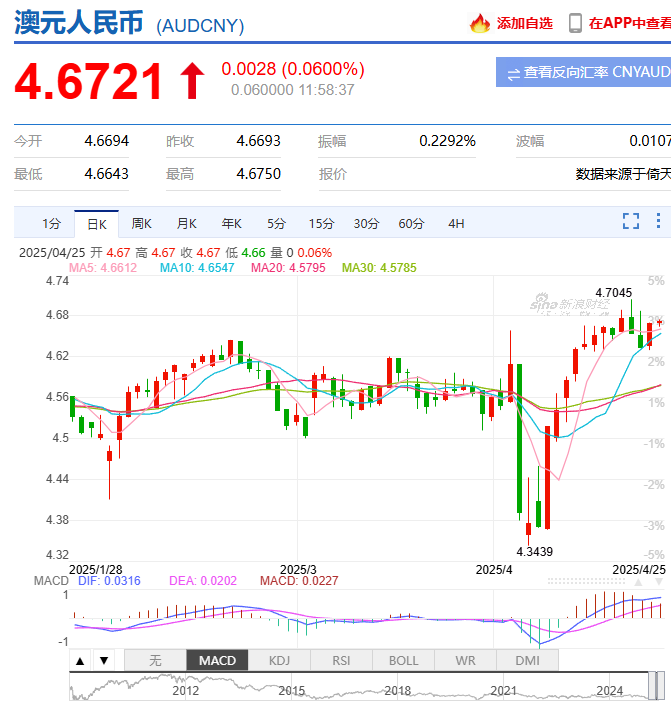Select the BOLL indicator option
The height and width of the screenshot is (705, 671).
[x=403, y=660]
